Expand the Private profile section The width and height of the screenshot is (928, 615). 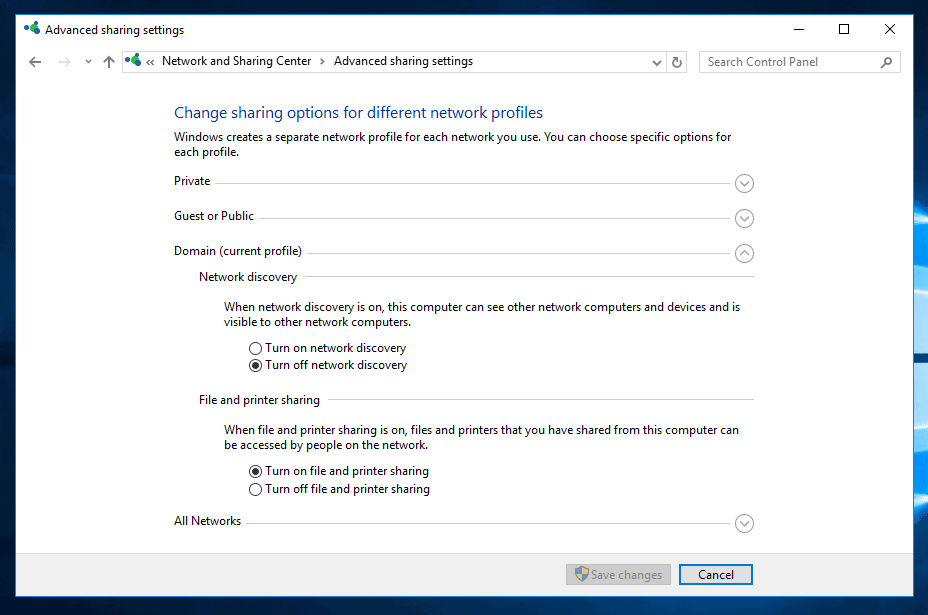click(x=743, y=183)
